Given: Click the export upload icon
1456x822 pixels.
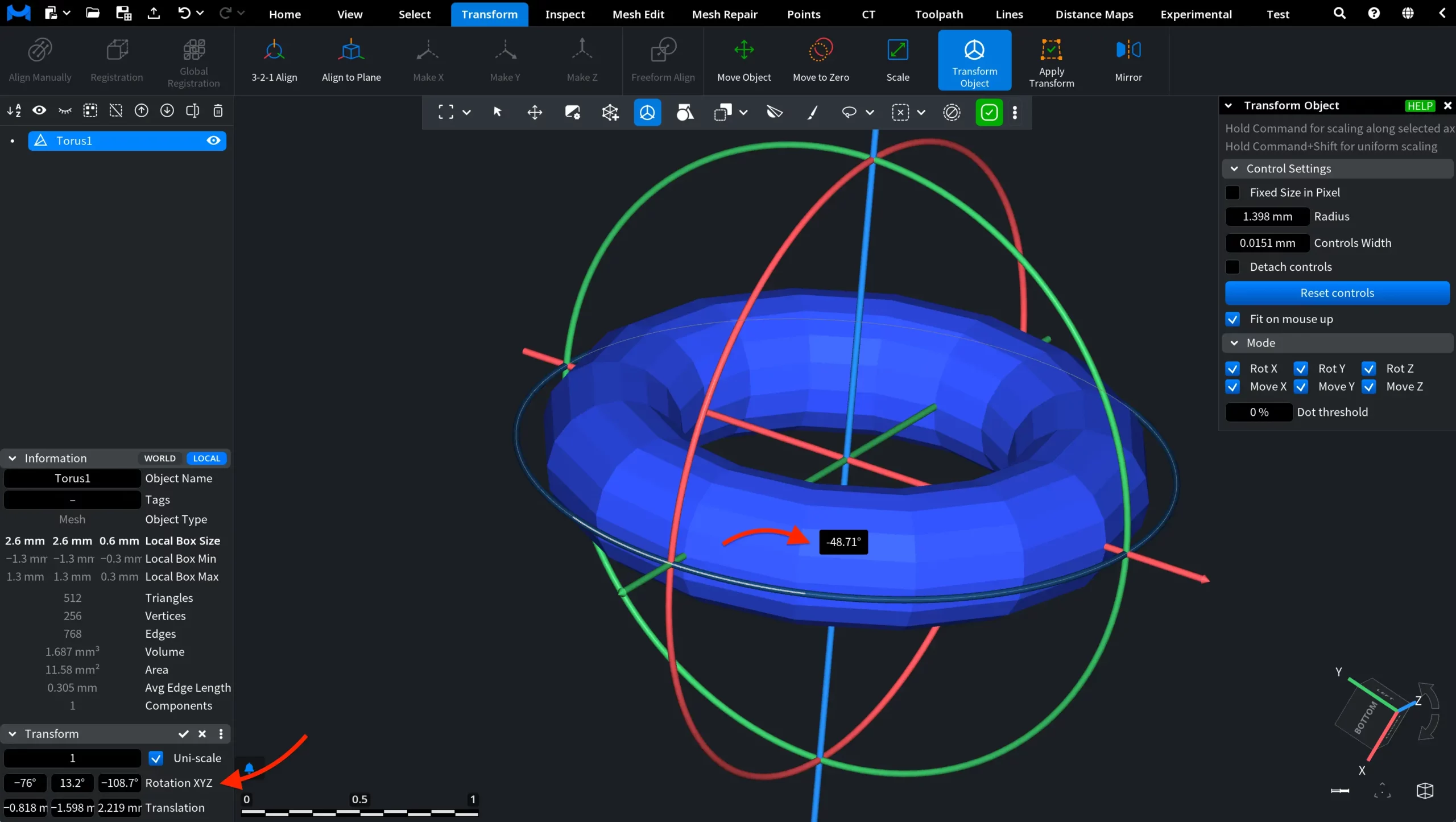Looking at the screenshot, I should (x=154, y=13).
